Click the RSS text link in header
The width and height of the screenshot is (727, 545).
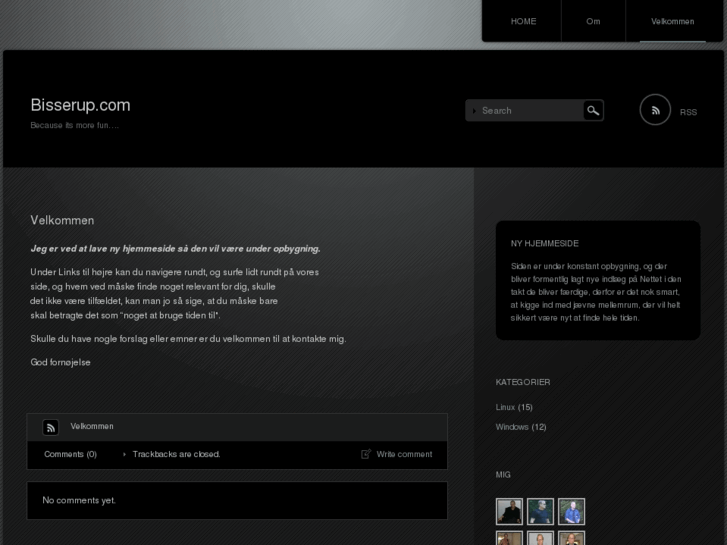point(688,112)
